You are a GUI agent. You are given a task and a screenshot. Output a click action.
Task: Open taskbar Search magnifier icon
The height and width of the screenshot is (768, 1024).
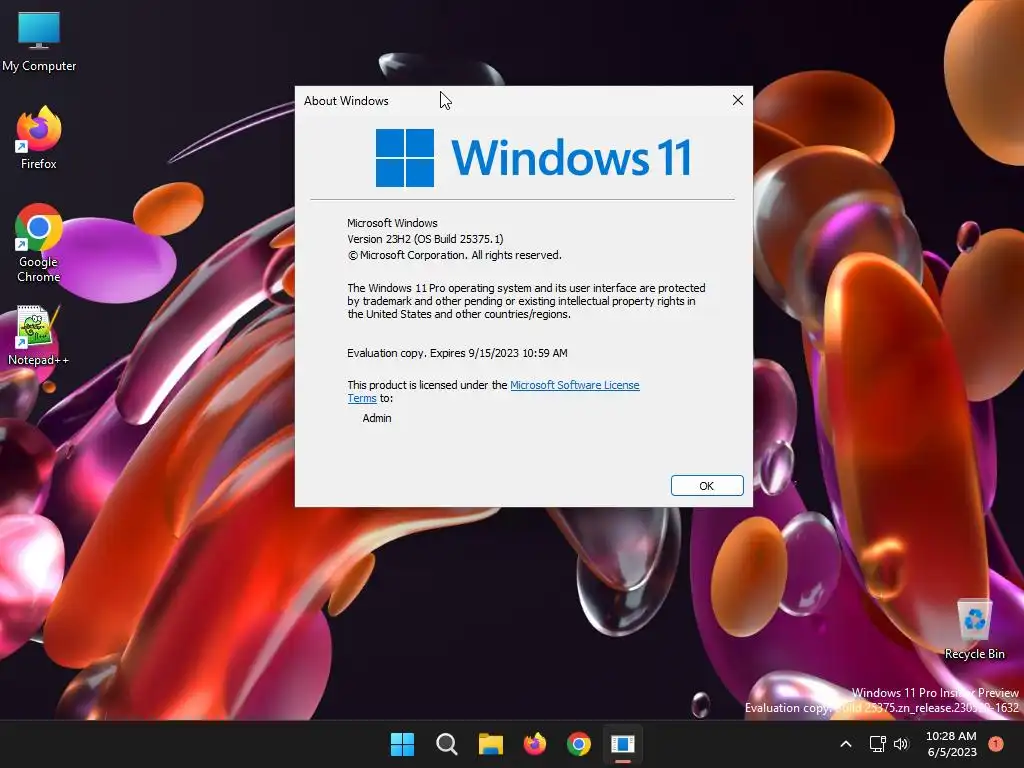click(447, 744)
